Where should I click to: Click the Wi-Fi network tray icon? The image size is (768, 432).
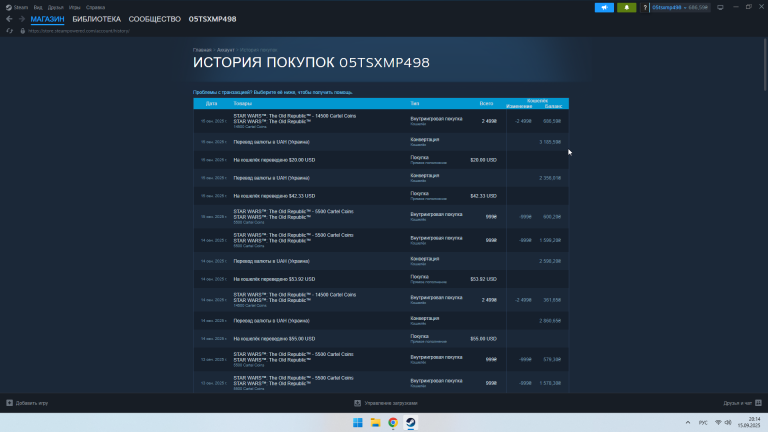click(x=718, y=423)
